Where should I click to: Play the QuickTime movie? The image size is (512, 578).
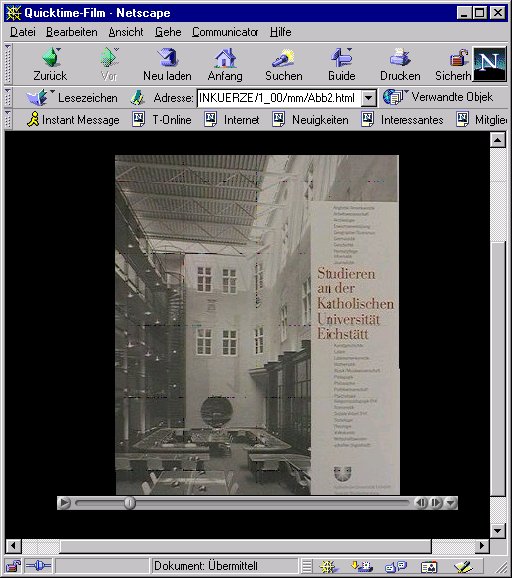coord(64,503)
